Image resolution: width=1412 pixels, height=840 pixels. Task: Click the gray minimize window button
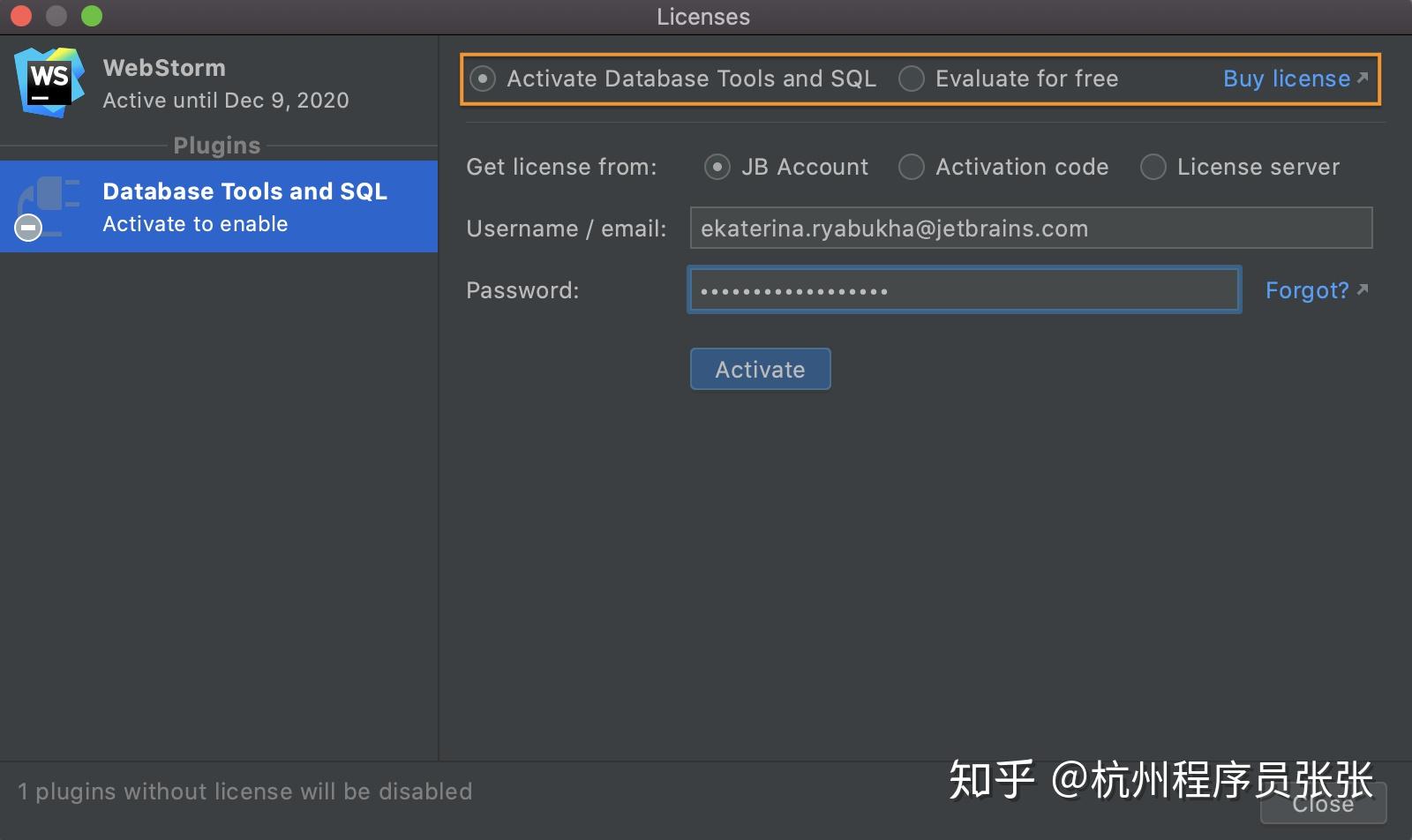click(x=56, y=16)
